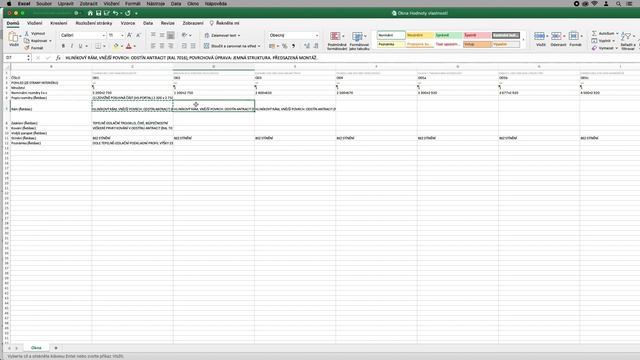The image size is (640, 360).
Task: Align text right
Action: 171,46
